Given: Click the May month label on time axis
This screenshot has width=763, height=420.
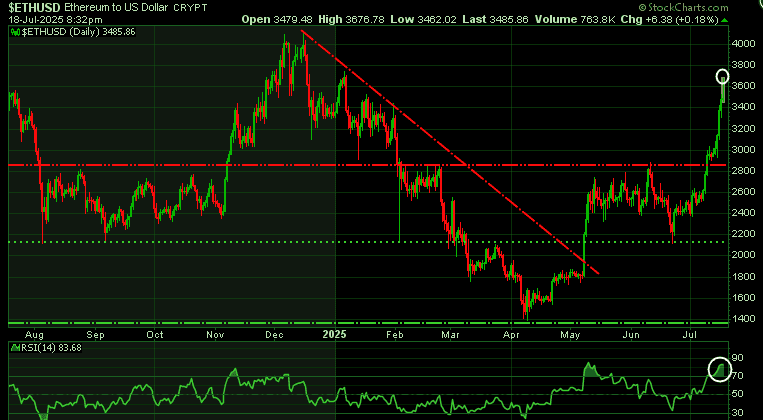Looking at the screenshot, I should coord(570,335).
